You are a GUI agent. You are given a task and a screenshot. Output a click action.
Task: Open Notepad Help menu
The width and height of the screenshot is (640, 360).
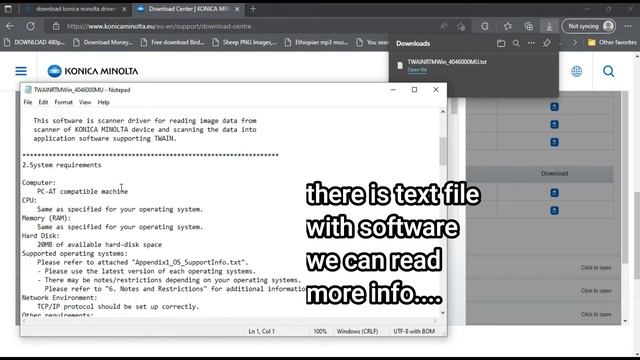(x=103, y=102)
